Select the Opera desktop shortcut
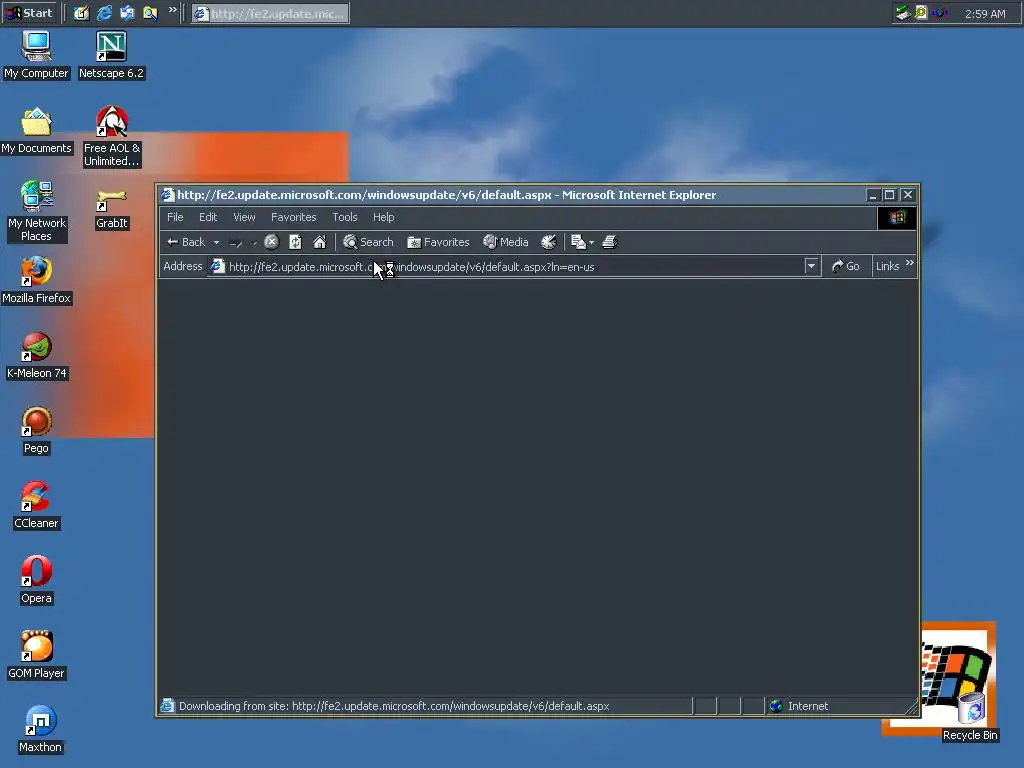Screen dimensions: 1024x768 pos(37,581)
